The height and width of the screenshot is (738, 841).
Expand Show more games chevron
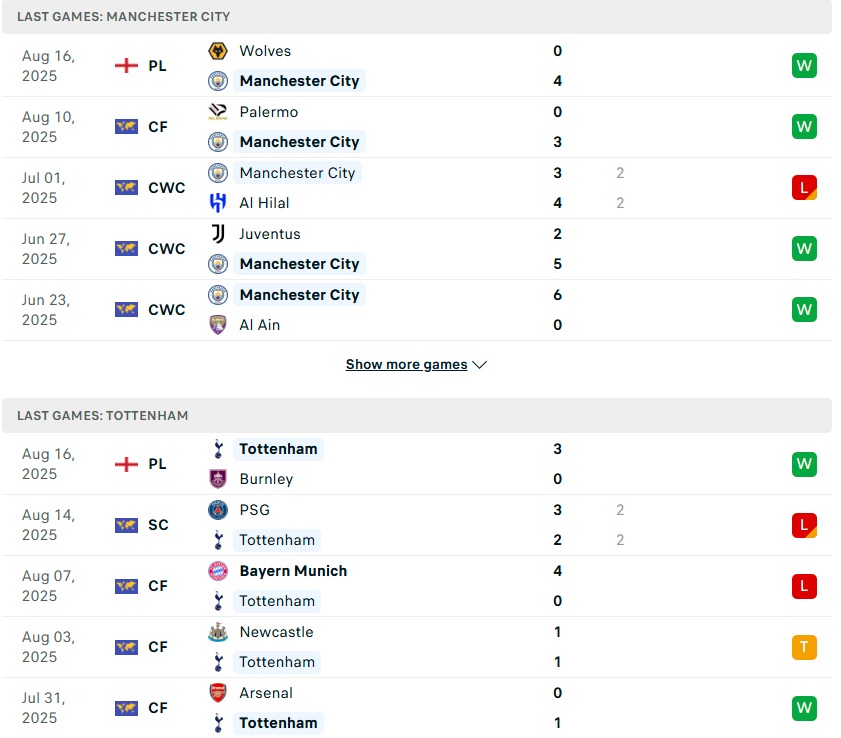pos(479,365)
